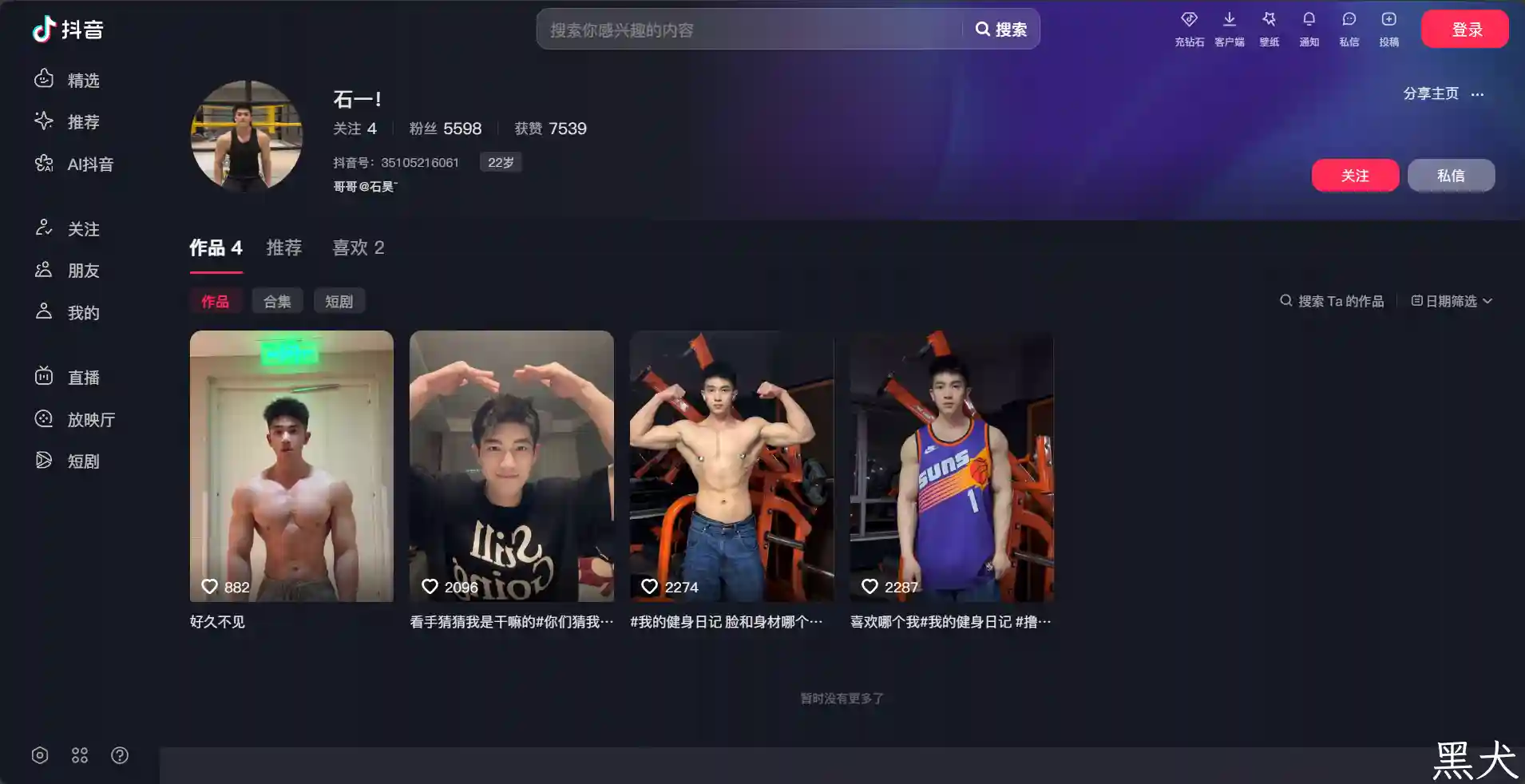1525x784 pixels.
Task: Open private messages icon in top bar
Action: (1349, 21)
